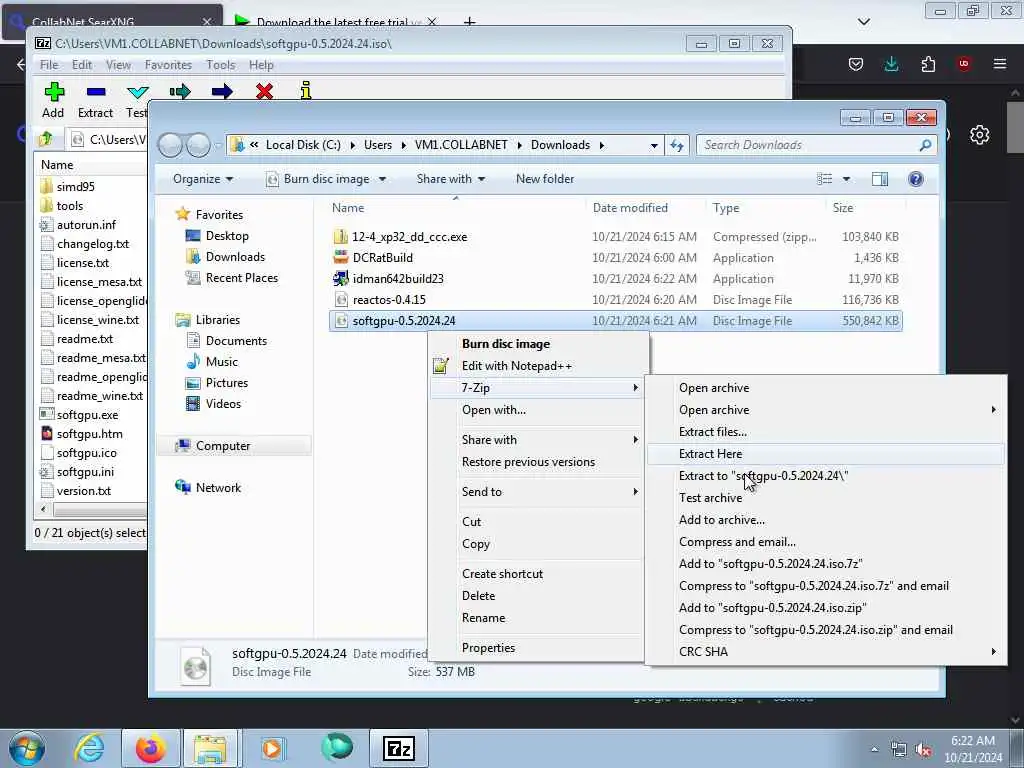1024x768 pixels.
Task: Expand the Share with toolbar dropdown
Action: point(451,179)
